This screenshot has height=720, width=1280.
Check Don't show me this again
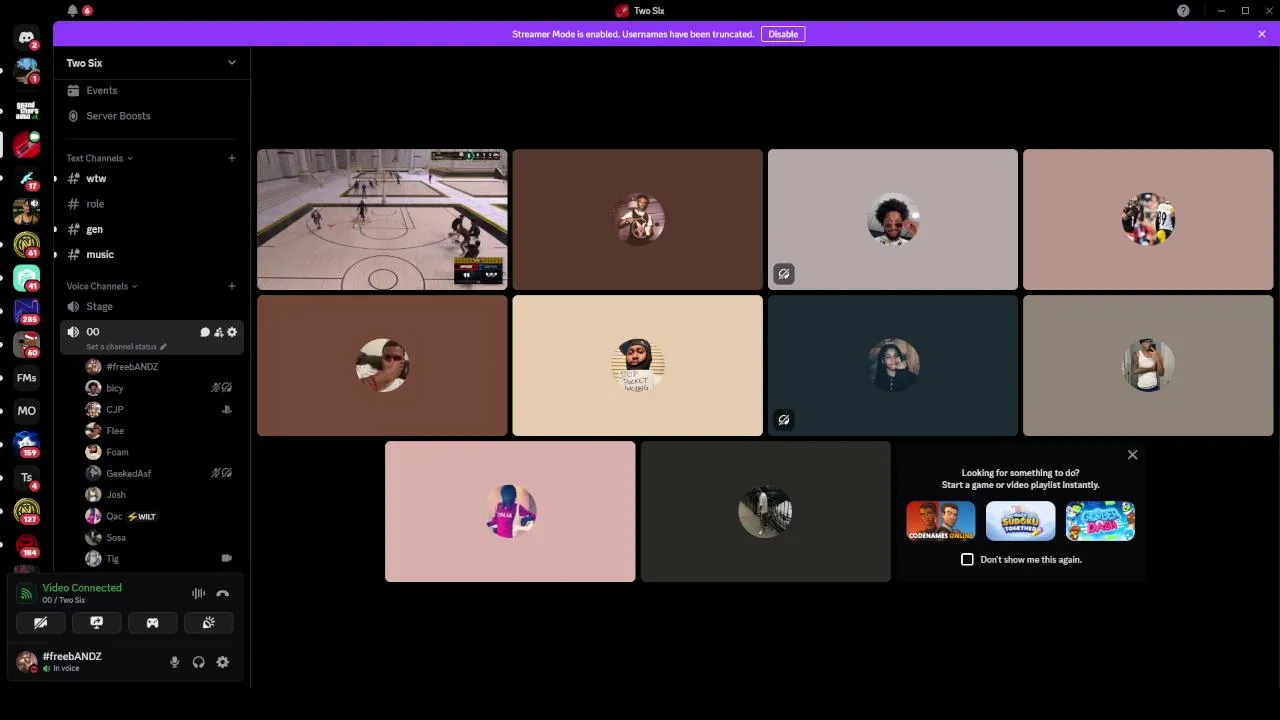[x=967, y=560]
